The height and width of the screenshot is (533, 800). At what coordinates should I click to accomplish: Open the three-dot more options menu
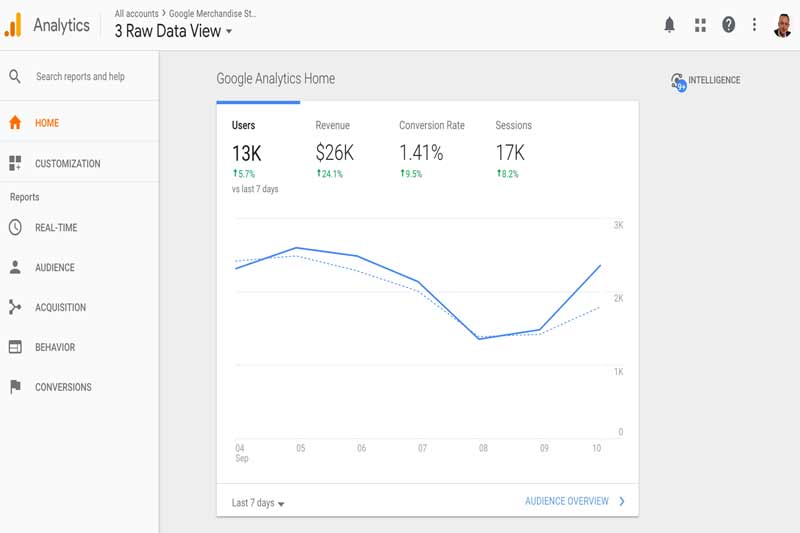tap(754, 24)
